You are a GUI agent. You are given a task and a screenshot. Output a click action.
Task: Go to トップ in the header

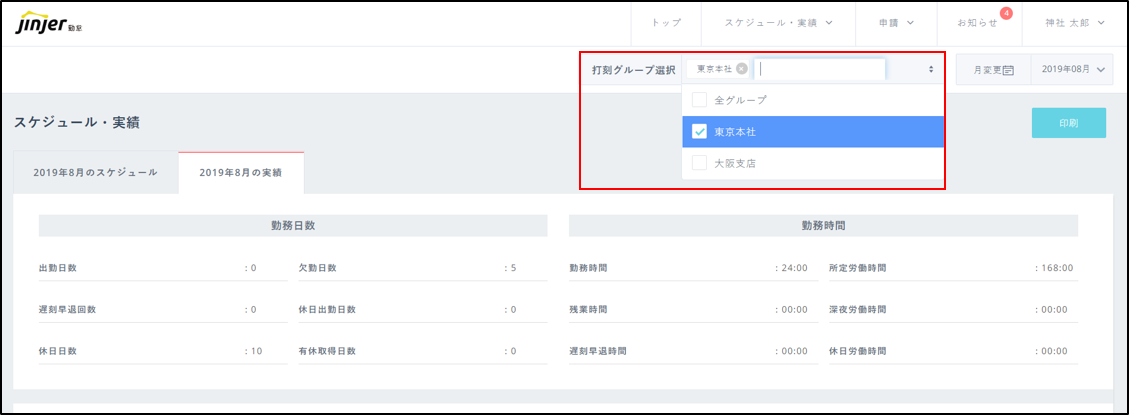(x=666, y=23)
